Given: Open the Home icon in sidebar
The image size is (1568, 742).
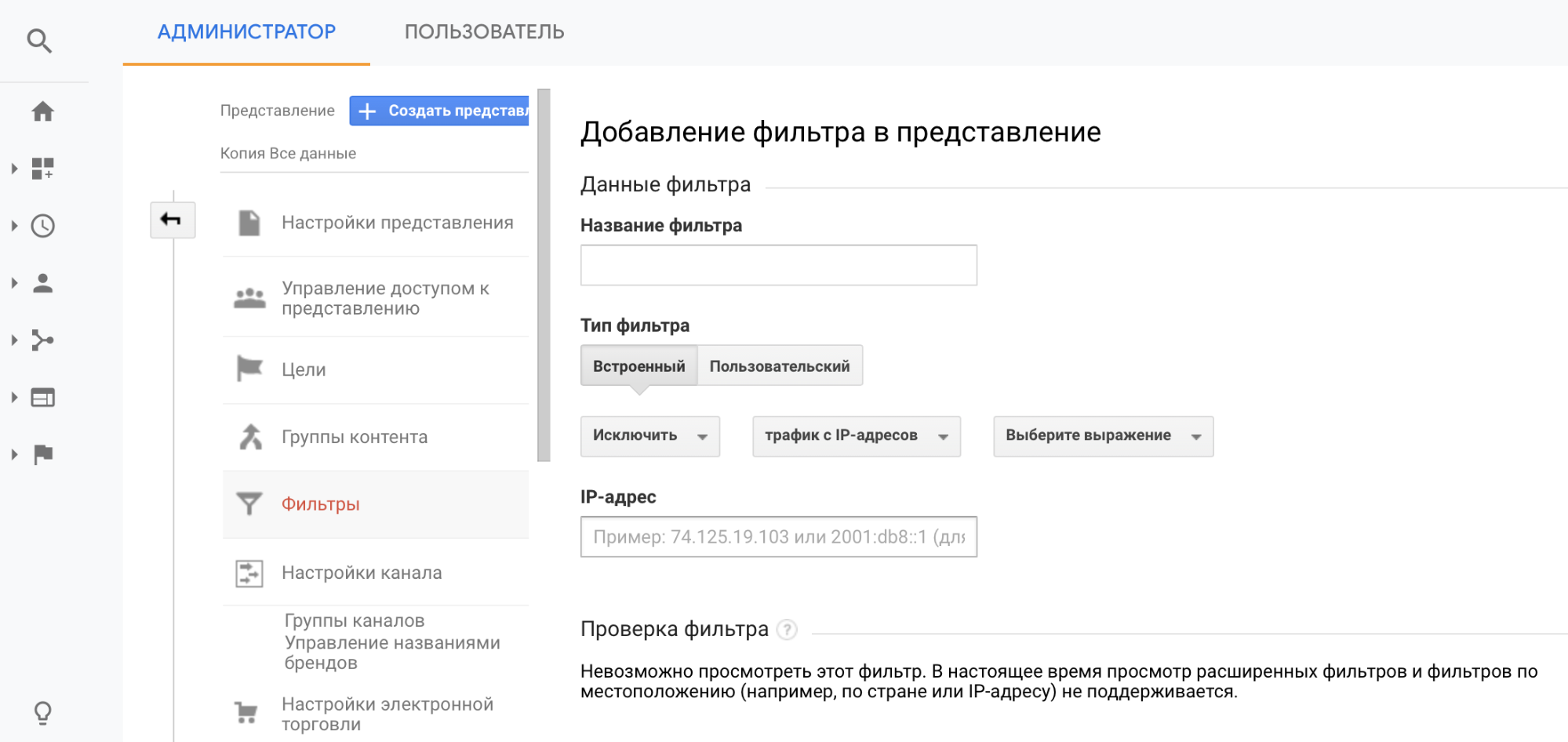Looking at the screenshot, I should tap(42, 111).
